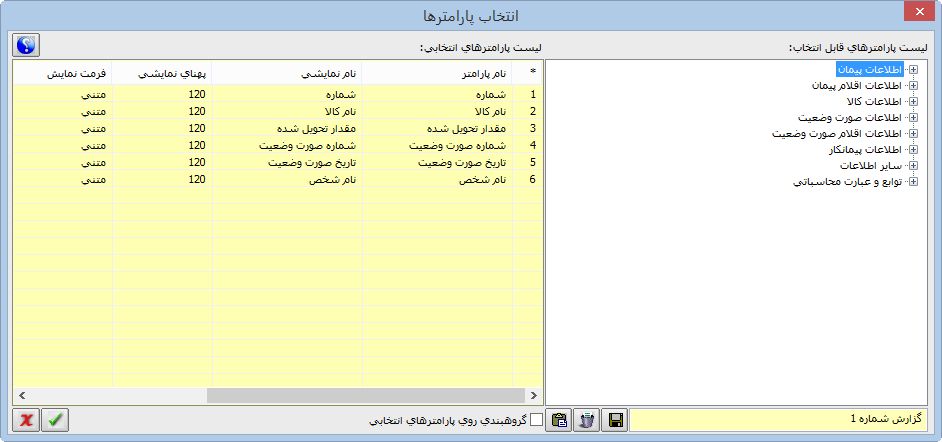
Task: Cancel with the red X button
Action: (x=26, y=420)
